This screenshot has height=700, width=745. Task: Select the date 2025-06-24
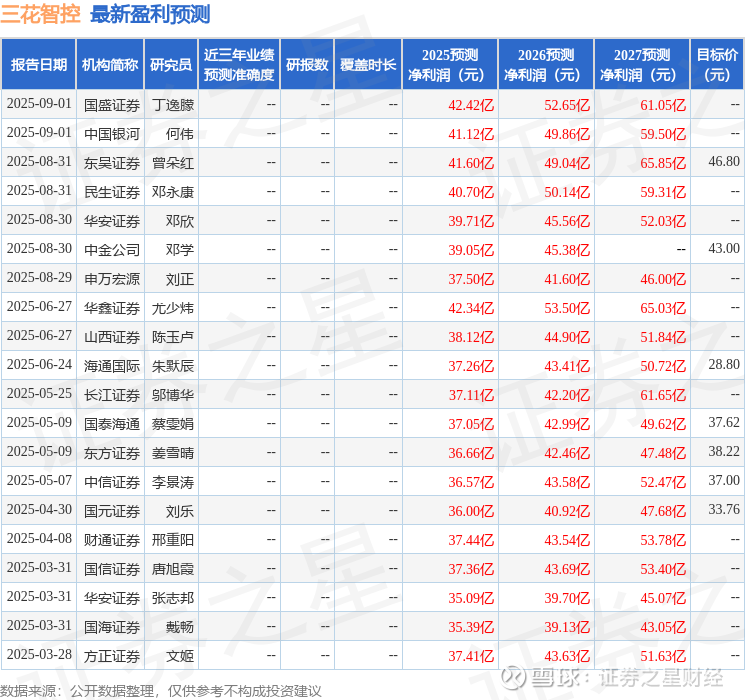pos(39,364)
